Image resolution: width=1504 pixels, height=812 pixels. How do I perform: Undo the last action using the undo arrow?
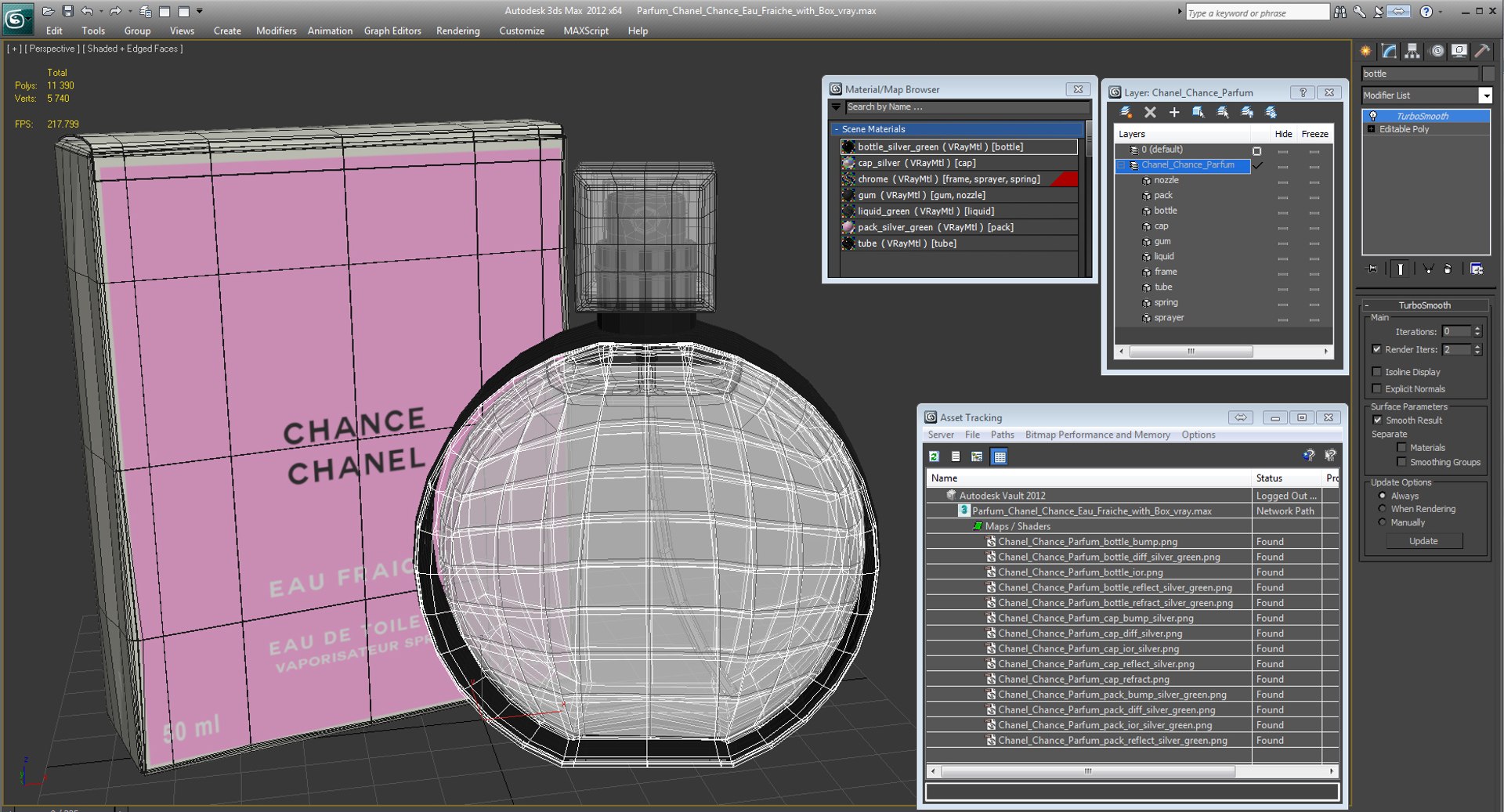86,11
